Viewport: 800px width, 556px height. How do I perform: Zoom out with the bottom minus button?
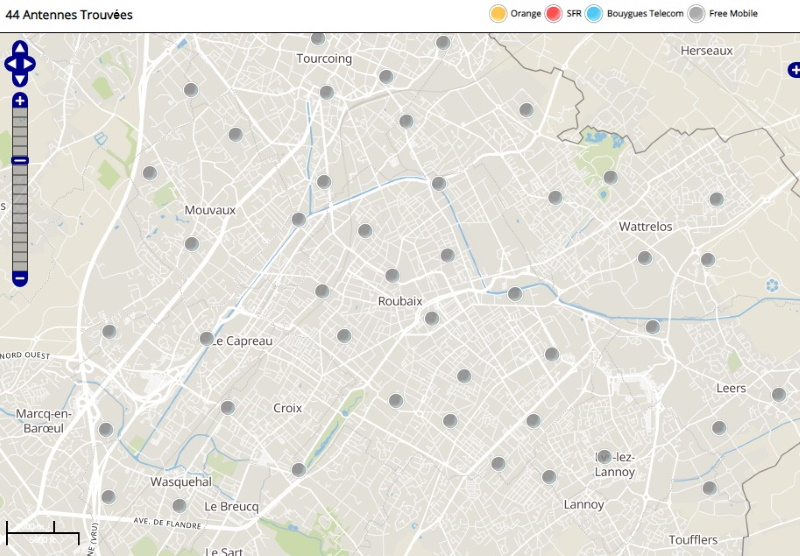coord(20,277)
